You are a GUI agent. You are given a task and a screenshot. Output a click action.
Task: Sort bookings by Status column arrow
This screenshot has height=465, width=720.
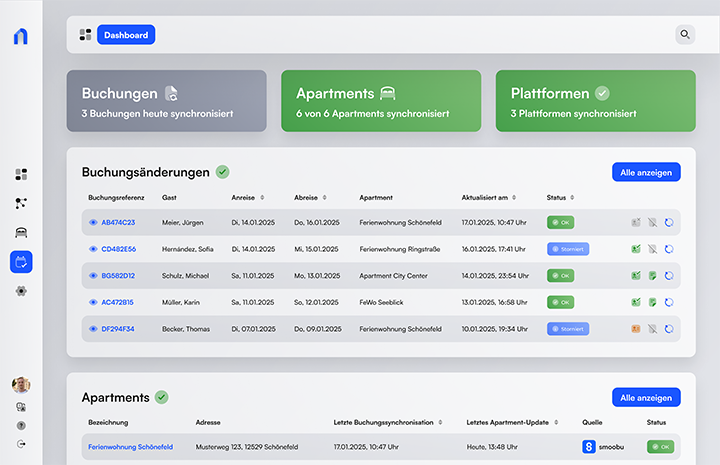coord(573,197)
